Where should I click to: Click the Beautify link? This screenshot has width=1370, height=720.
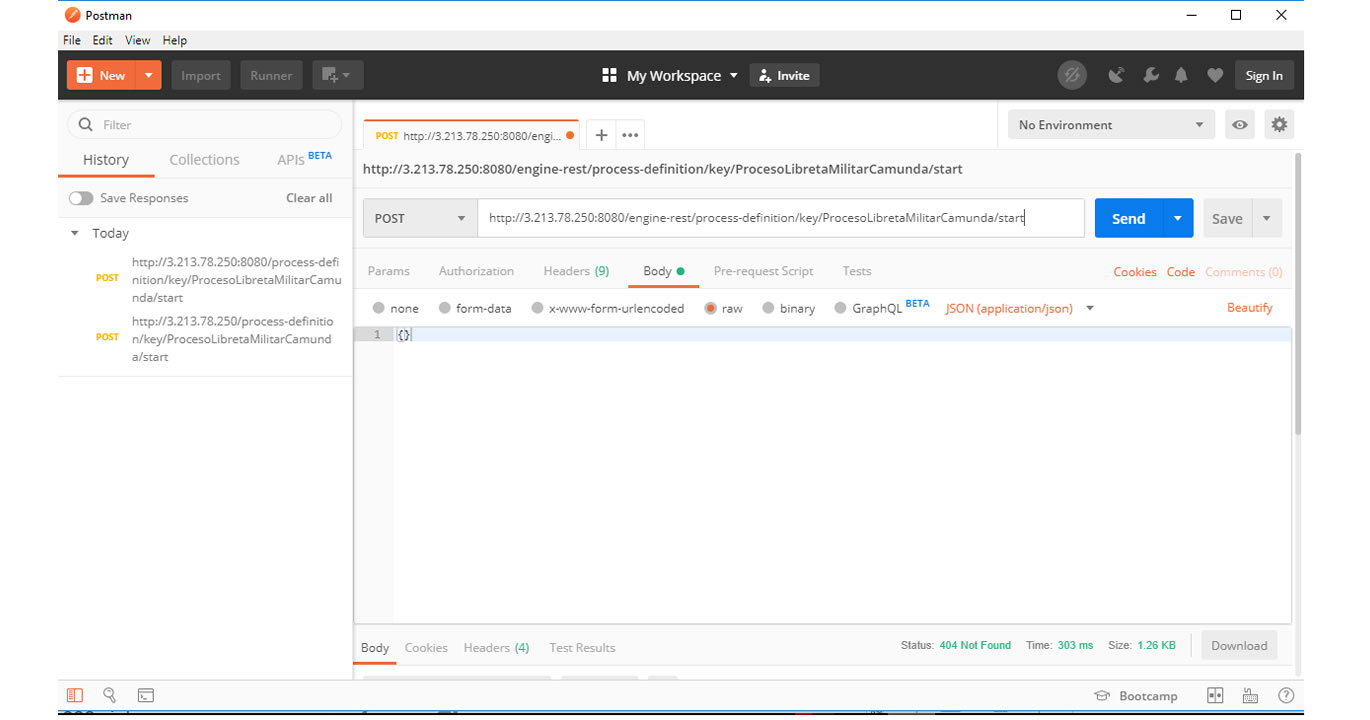click(x=1250, y=308)
